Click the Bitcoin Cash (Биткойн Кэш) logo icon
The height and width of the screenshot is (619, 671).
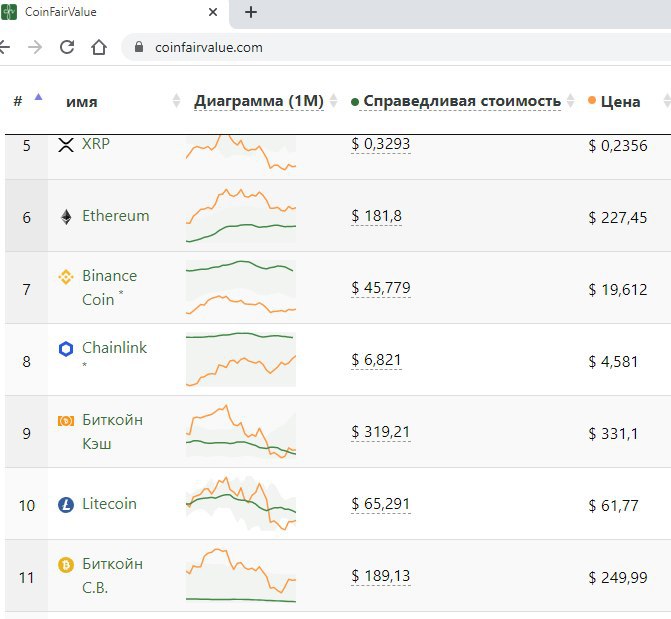point(66,421)
